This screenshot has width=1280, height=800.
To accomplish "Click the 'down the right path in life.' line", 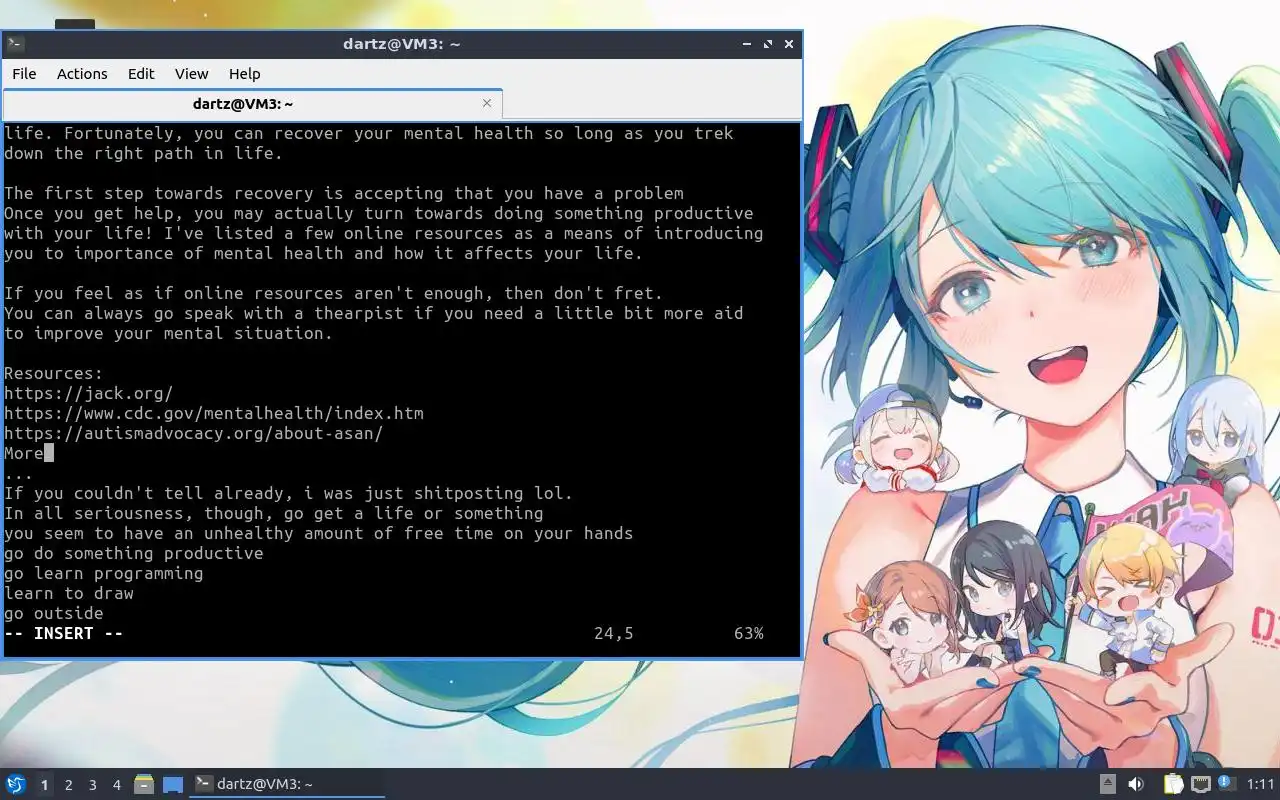I will point(144,153).
